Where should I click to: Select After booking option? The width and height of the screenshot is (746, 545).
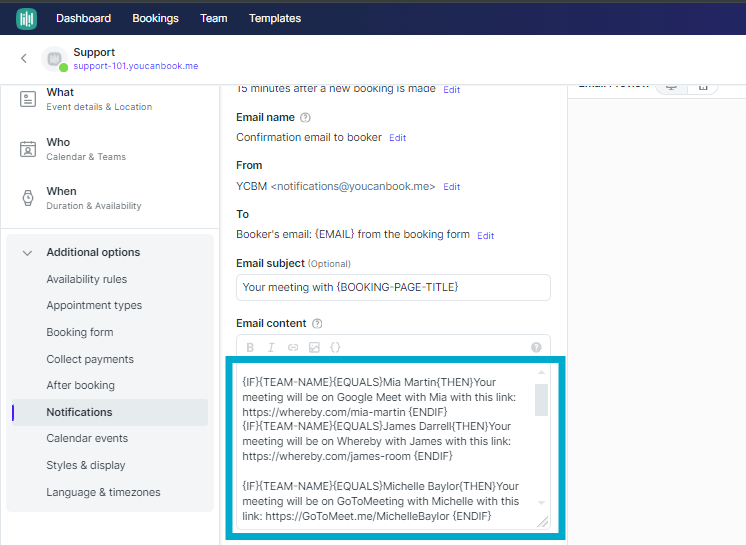80,385
